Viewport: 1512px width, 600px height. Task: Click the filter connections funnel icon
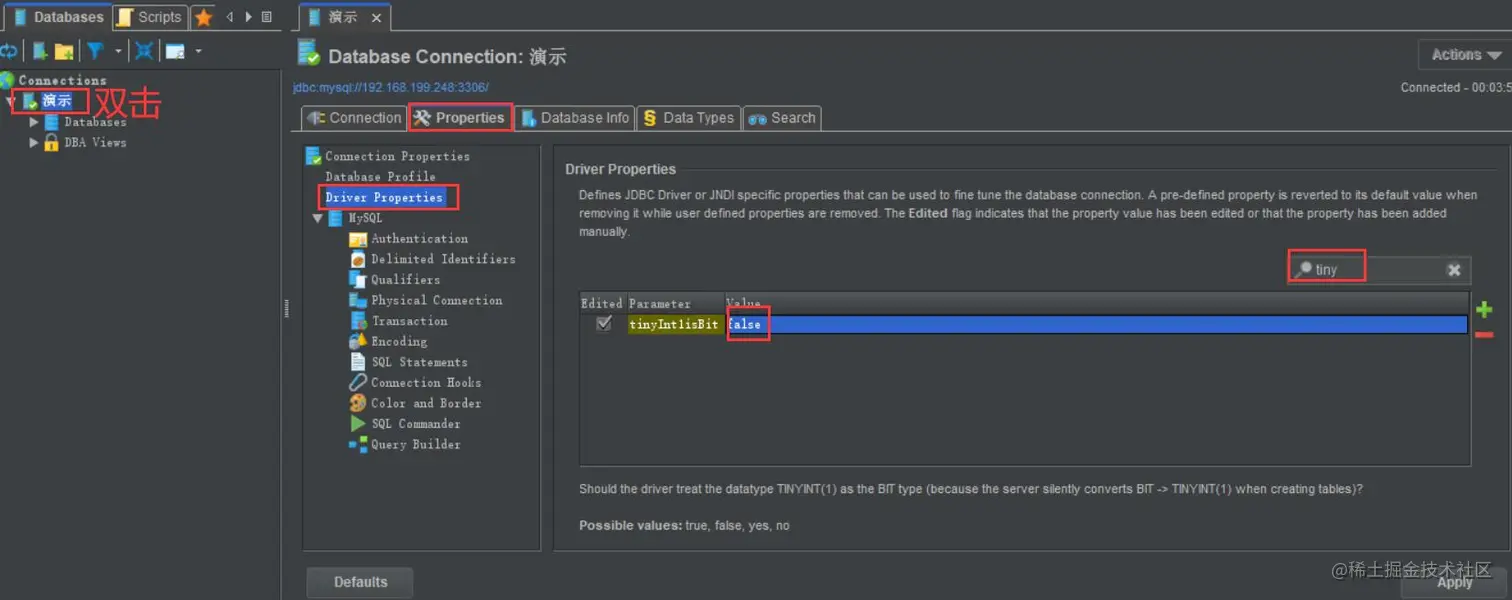[95, 49]
